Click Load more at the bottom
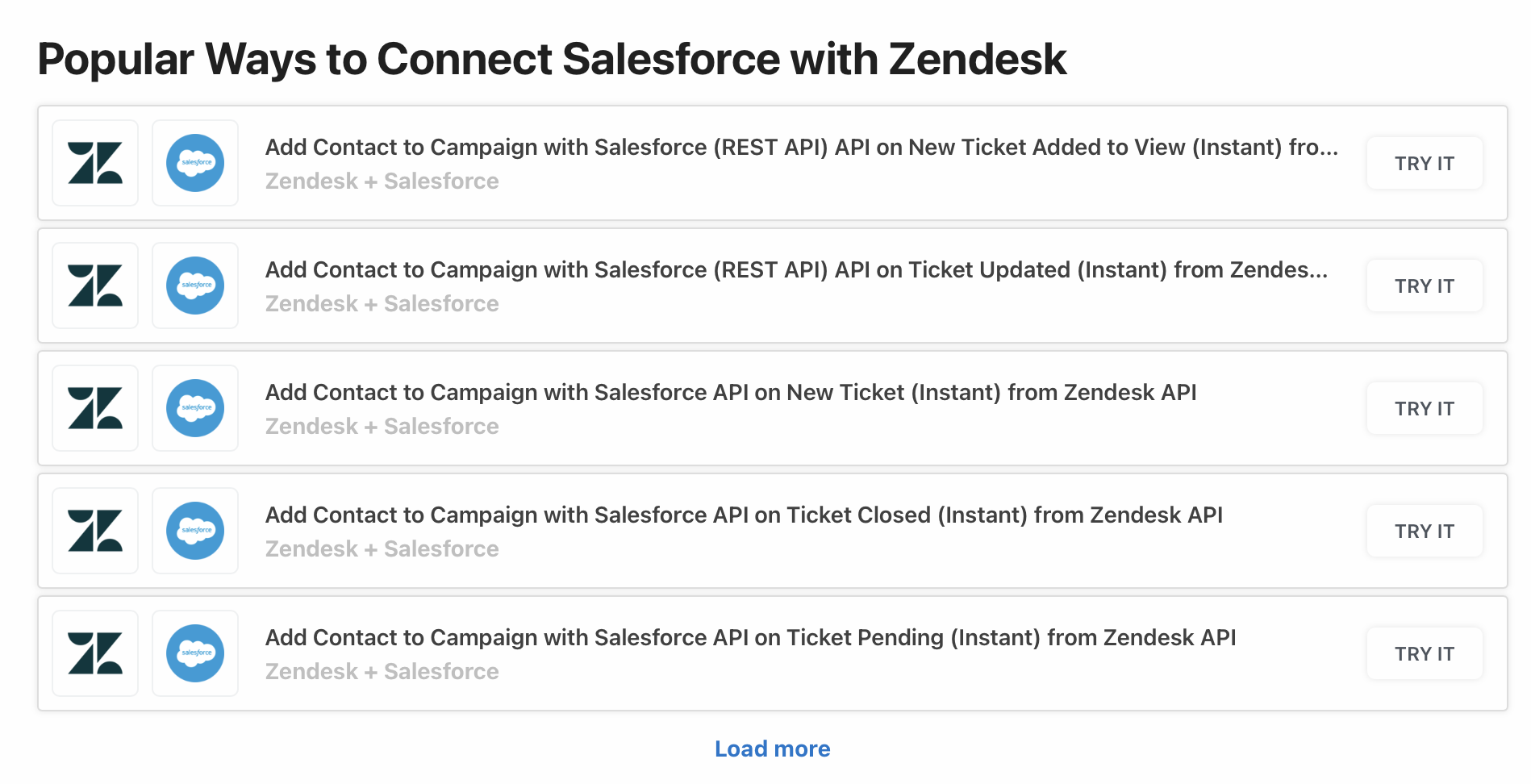Screen dimensions: 1531x784 [x=771, y=749]
